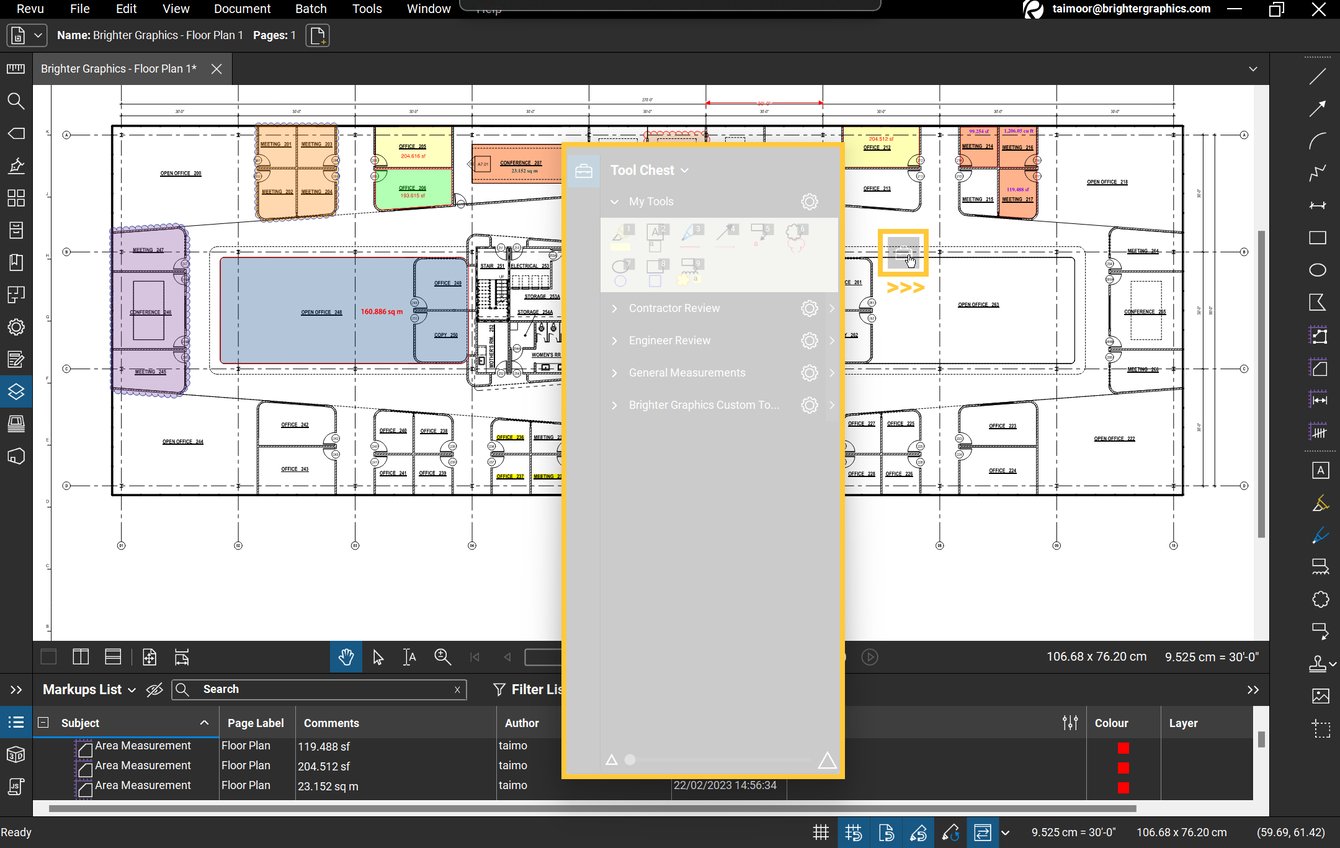Image resolution: width=1340 pixels, height=848 pixels.
Task: Select the Line tool from right toolbar
Action: 1316,76
